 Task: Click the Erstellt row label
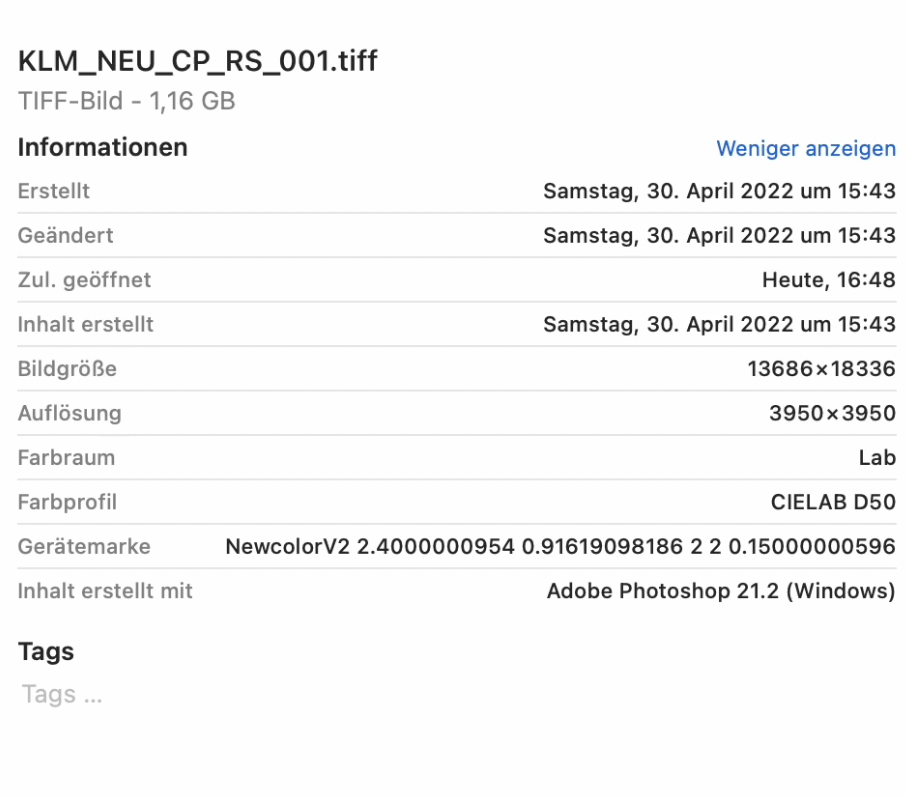tap(54, 191)
